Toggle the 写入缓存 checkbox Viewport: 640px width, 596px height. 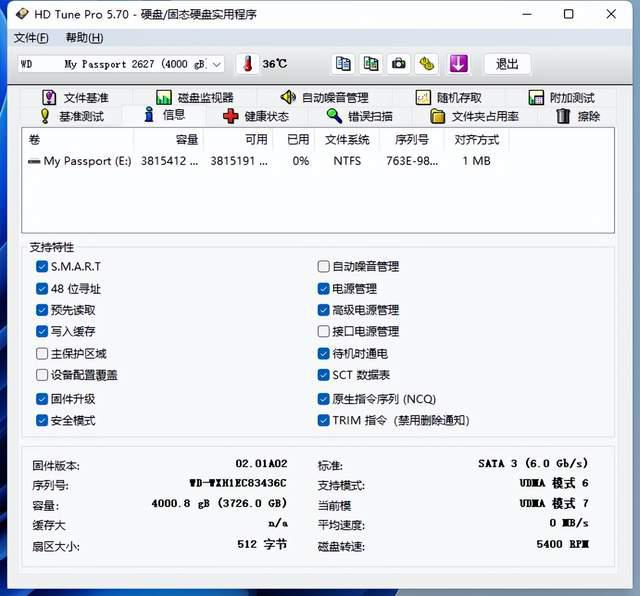tap(42, 331)
